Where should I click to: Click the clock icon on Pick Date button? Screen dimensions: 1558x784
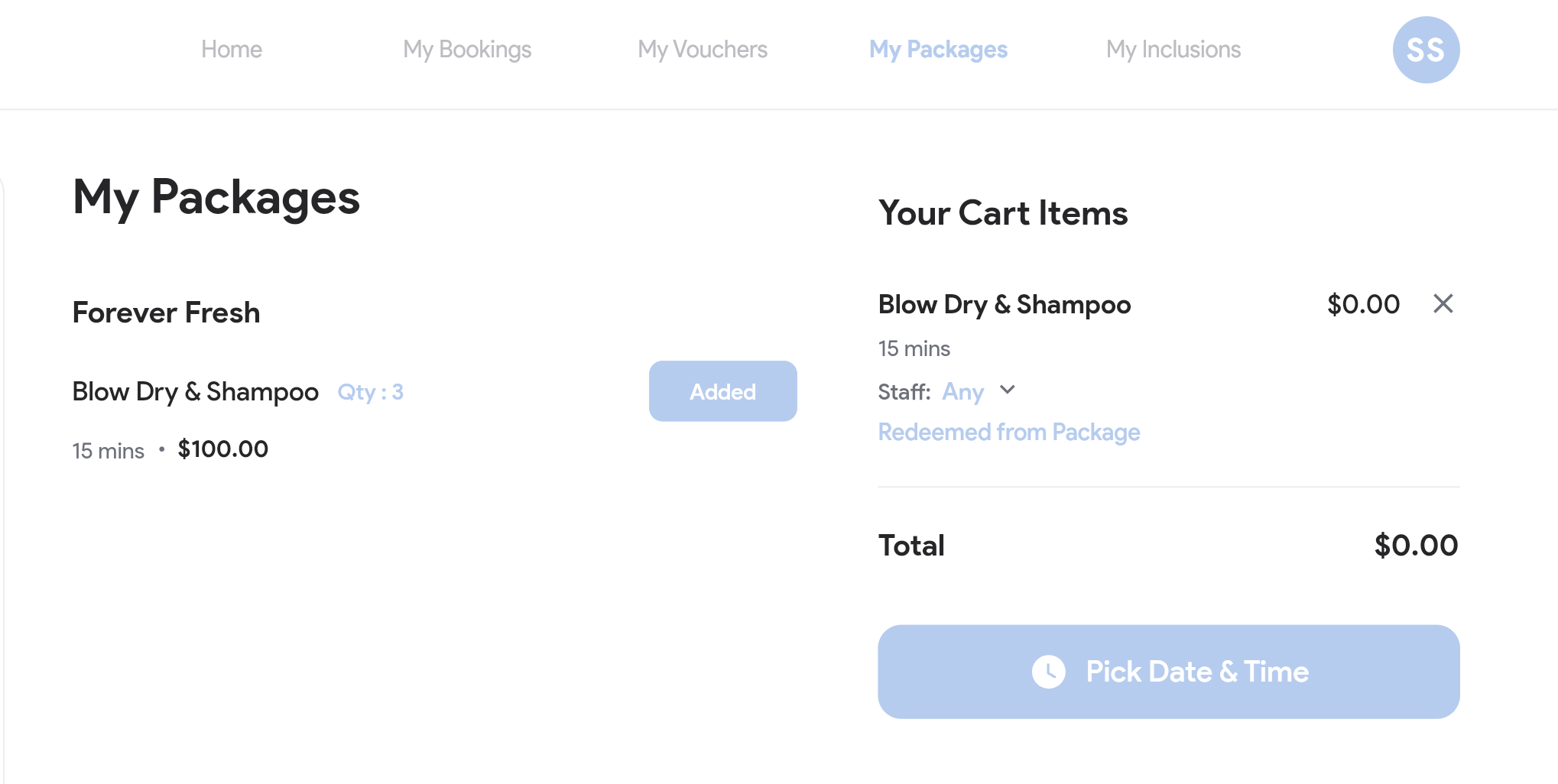pyautogui.click(x=1048, y=672)
